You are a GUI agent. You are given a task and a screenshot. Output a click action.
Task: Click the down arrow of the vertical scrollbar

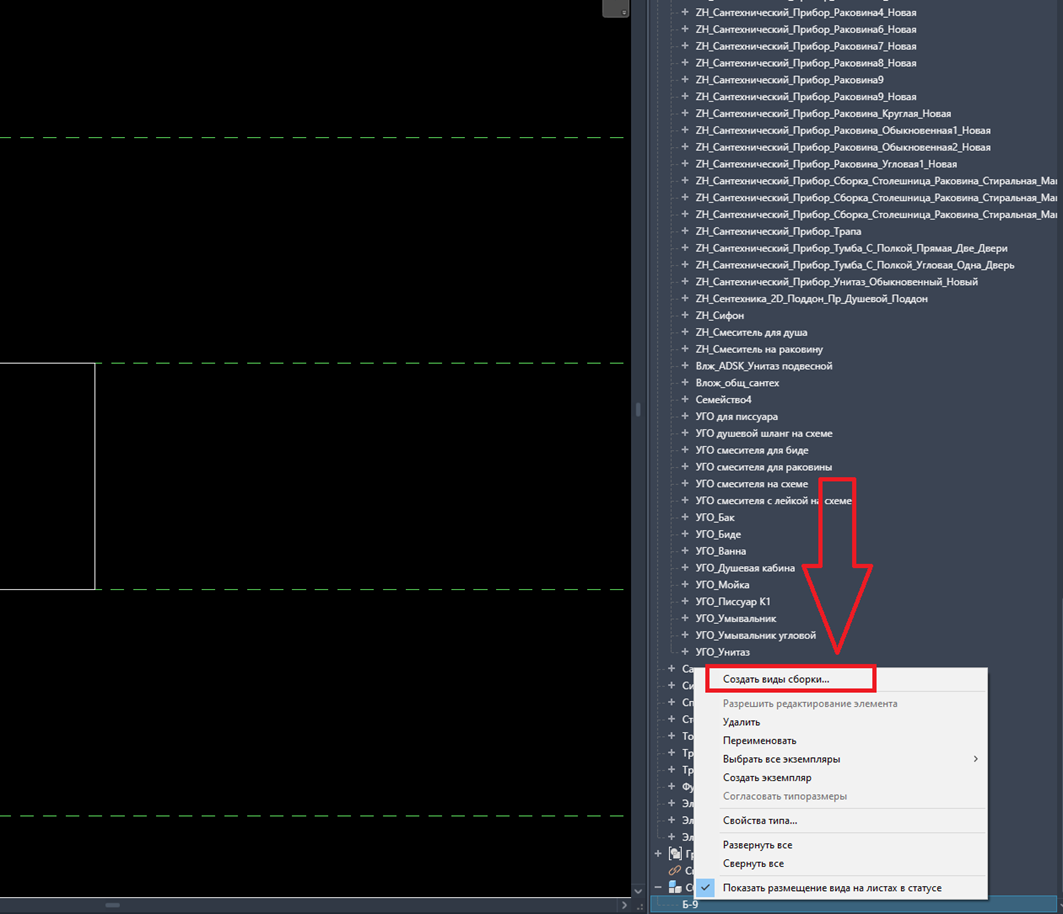pyautogui.click(x=637, y=891)
